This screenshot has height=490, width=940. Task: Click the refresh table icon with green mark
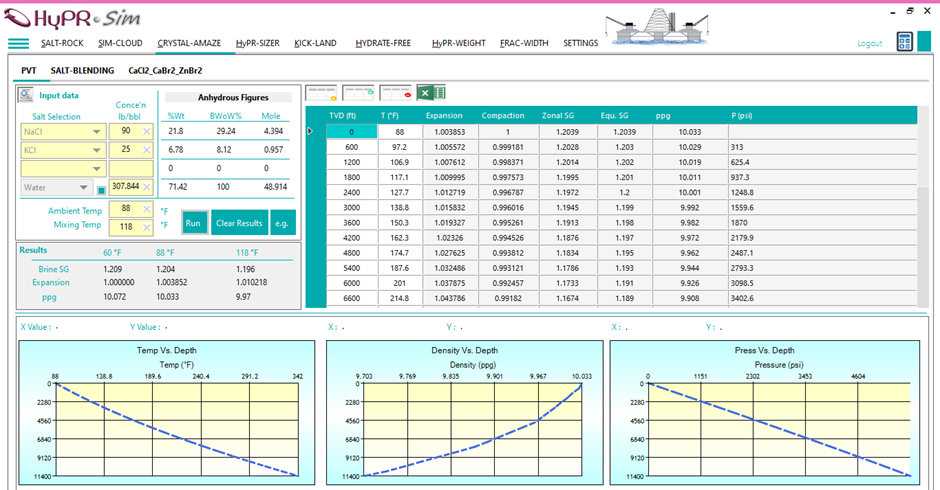358,93
